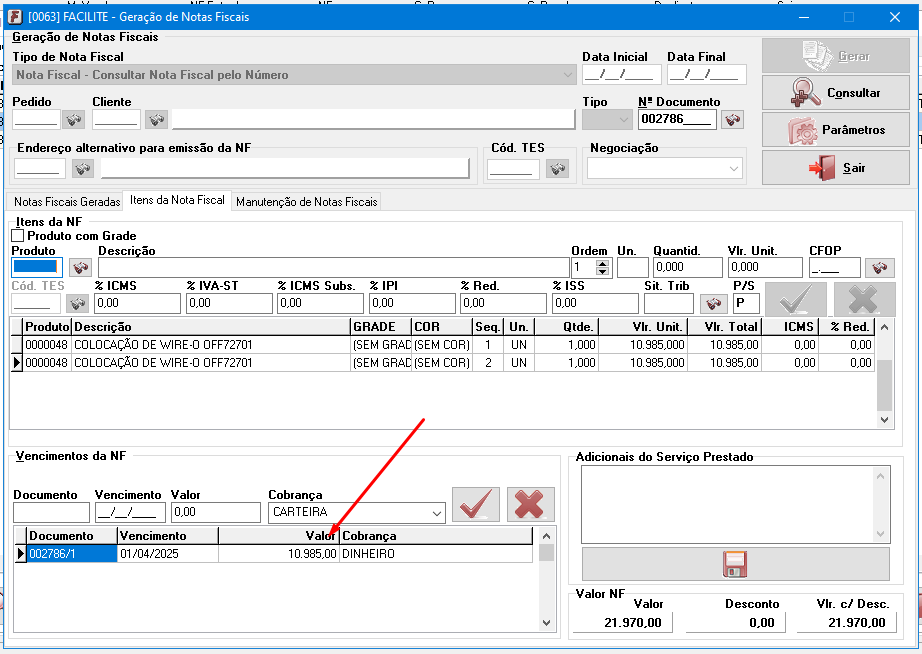Decrease the Ordem stepper value

pyautogui.click(x=602, y=272)
